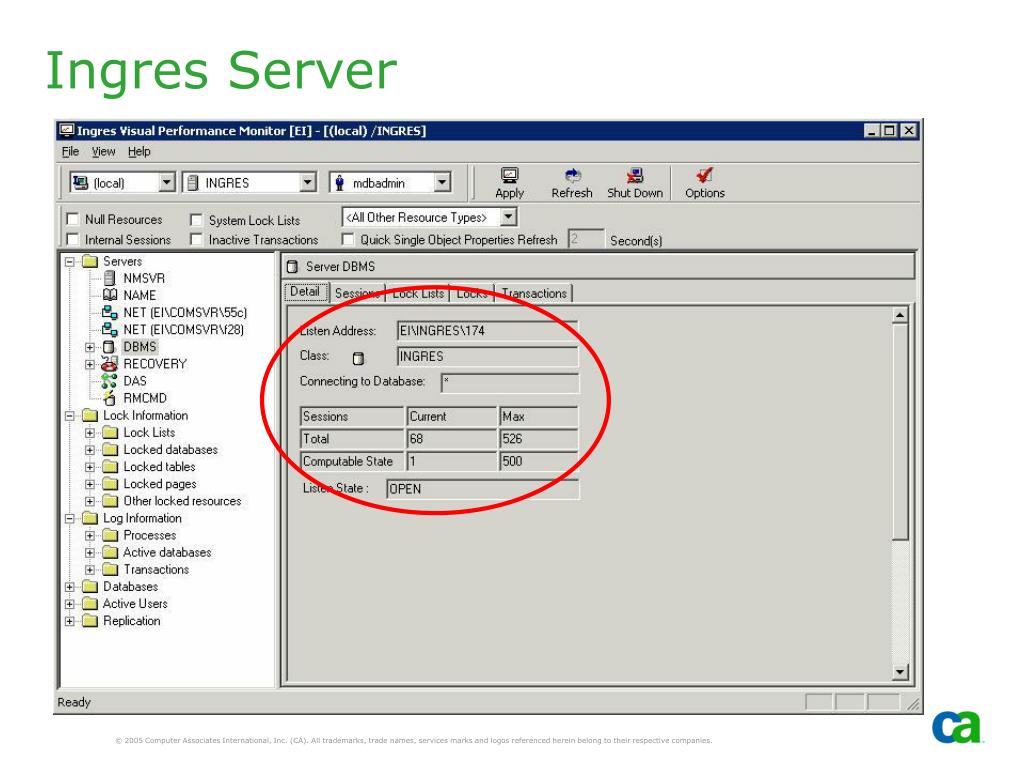Image resolution: width=1024 pixels, height=768 pixels.
Task: Click the Server DBMS header cylinder icon
Action: [x=293, y=266]
